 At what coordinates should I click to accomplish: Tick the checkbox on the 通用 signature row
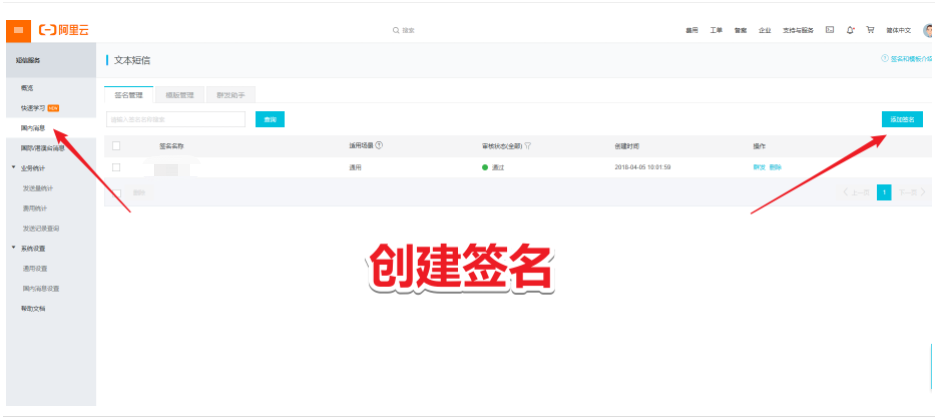point(116,168)
